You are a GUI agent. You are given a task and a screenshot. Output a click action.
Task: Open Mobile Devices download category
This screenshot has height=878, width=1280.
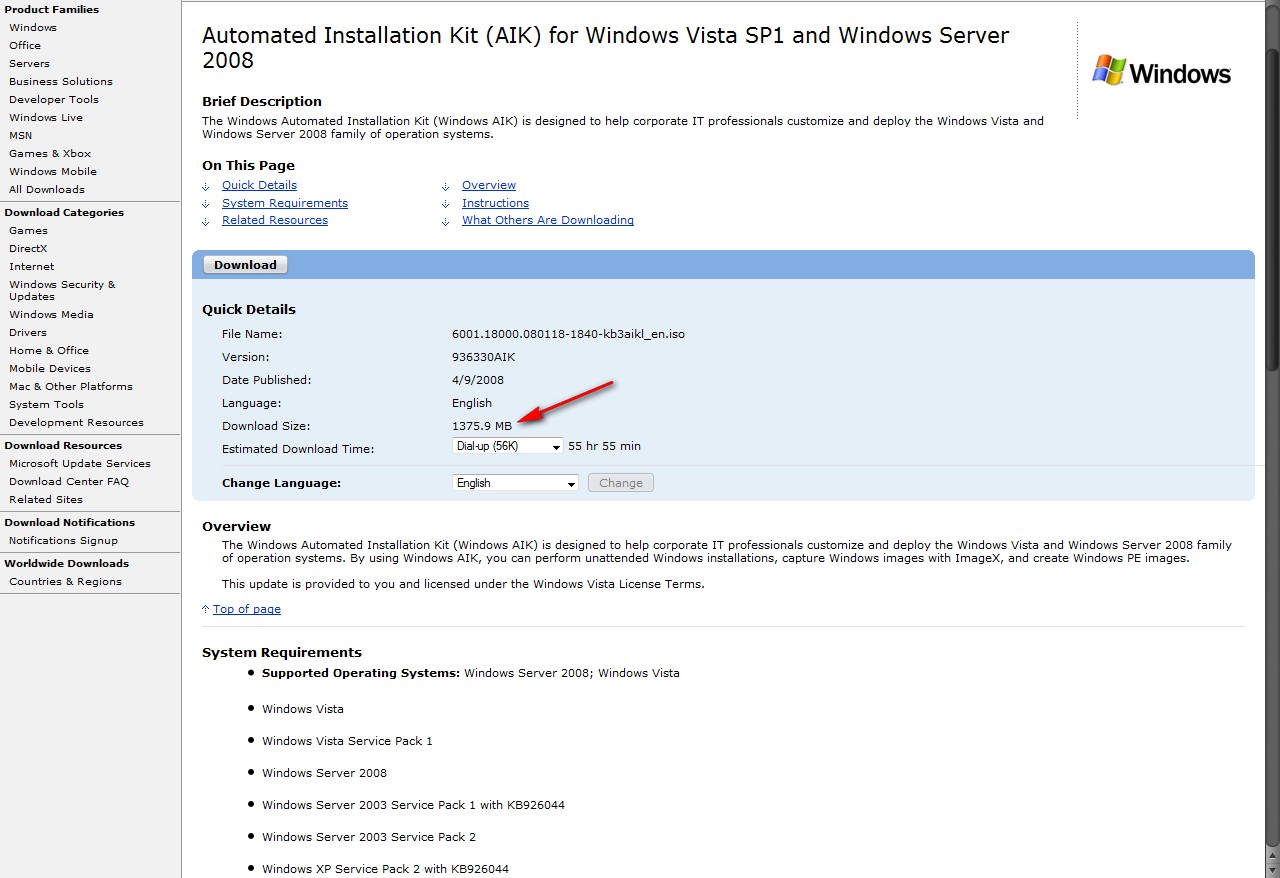(x=50, y=369)
